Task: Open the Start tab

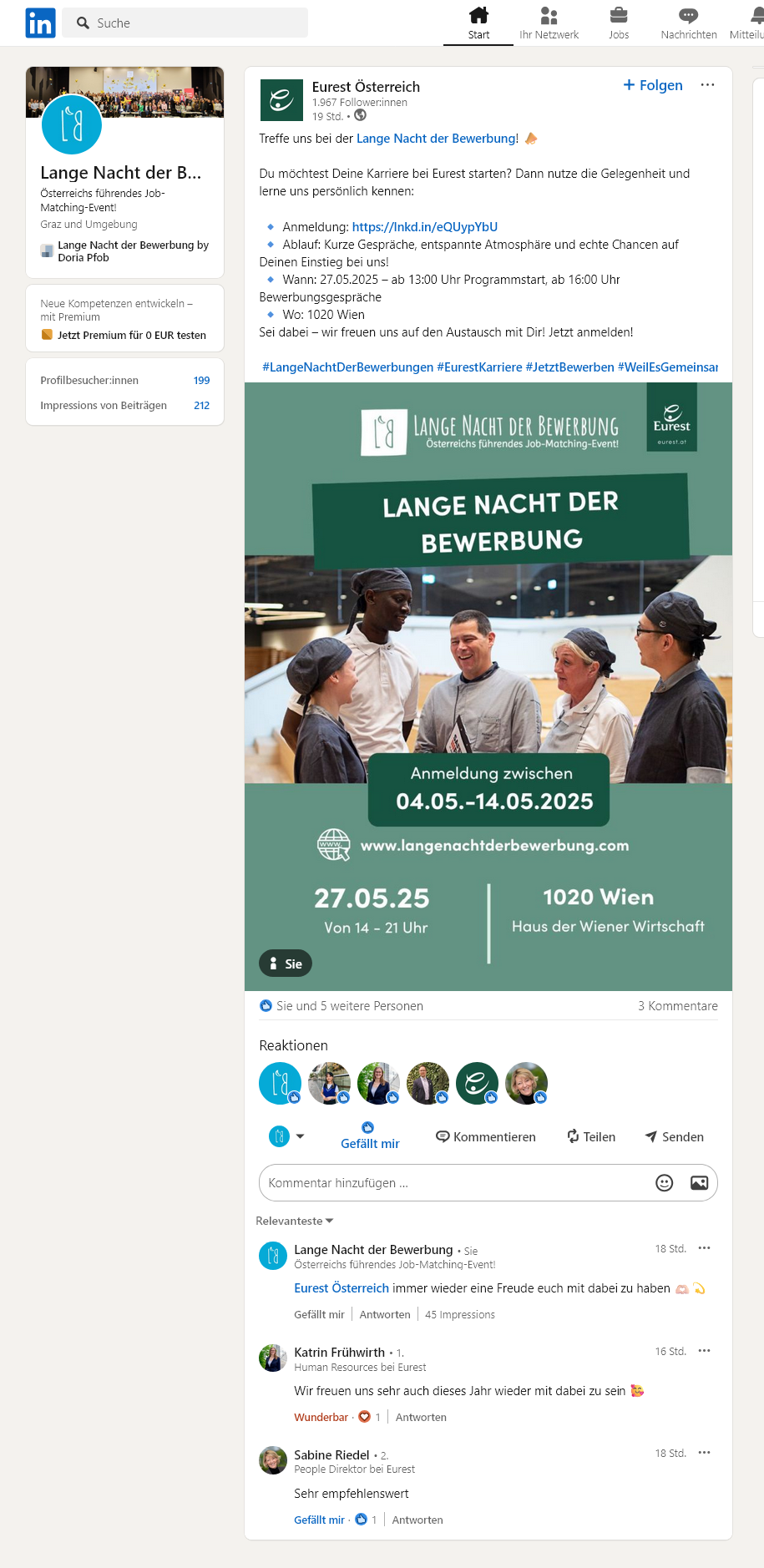Action: (x=478, y=23)
